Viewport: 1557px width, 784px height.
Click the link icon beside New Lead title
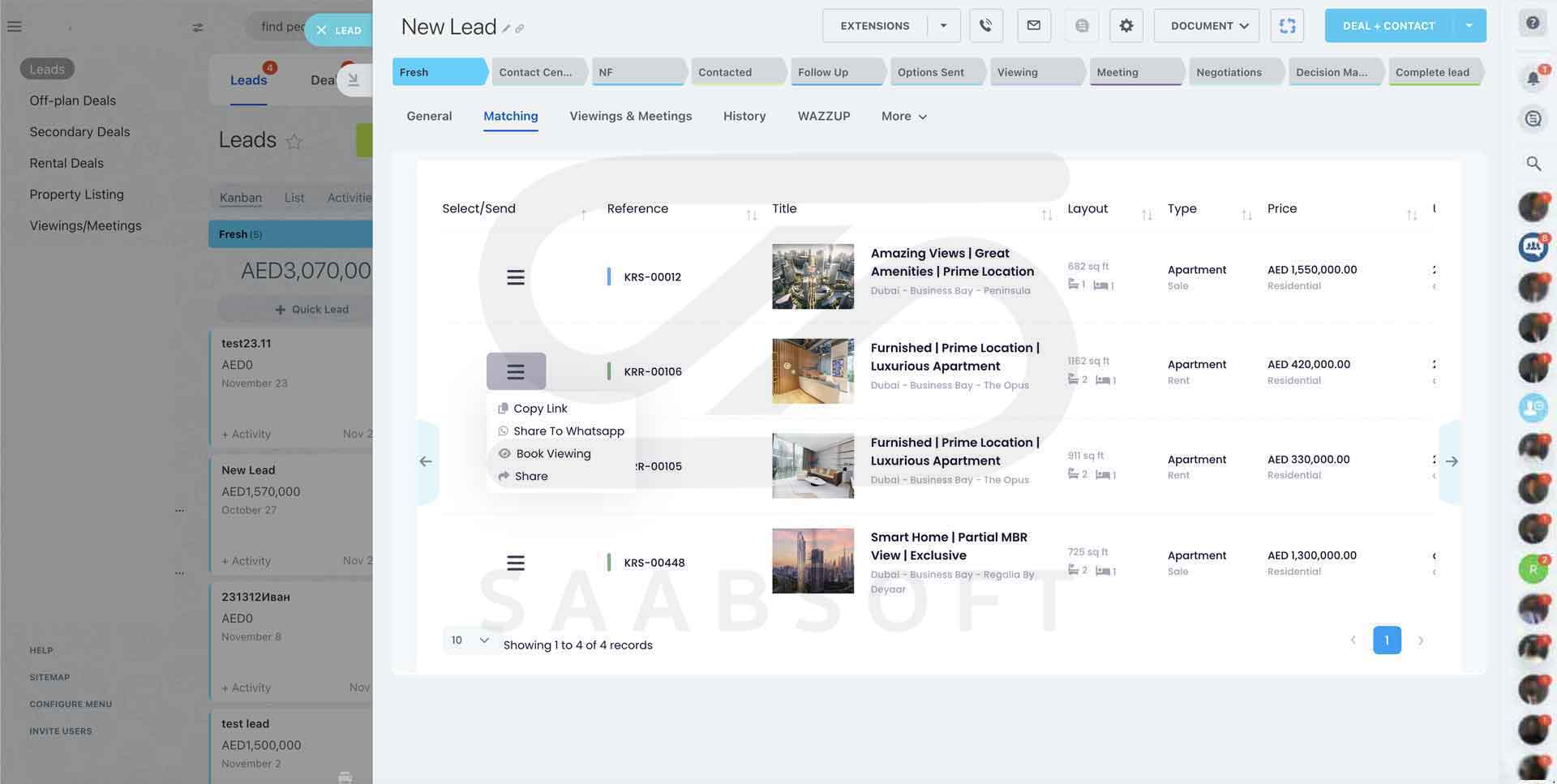point(519,28)
